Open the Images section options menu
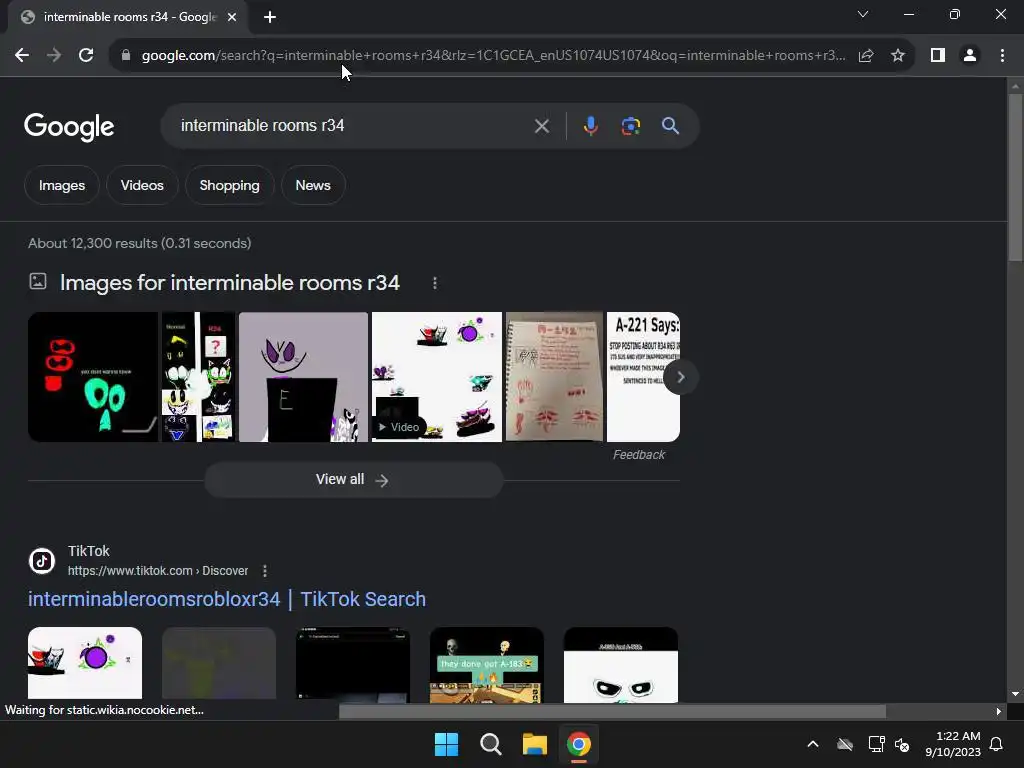 point(435,283)
